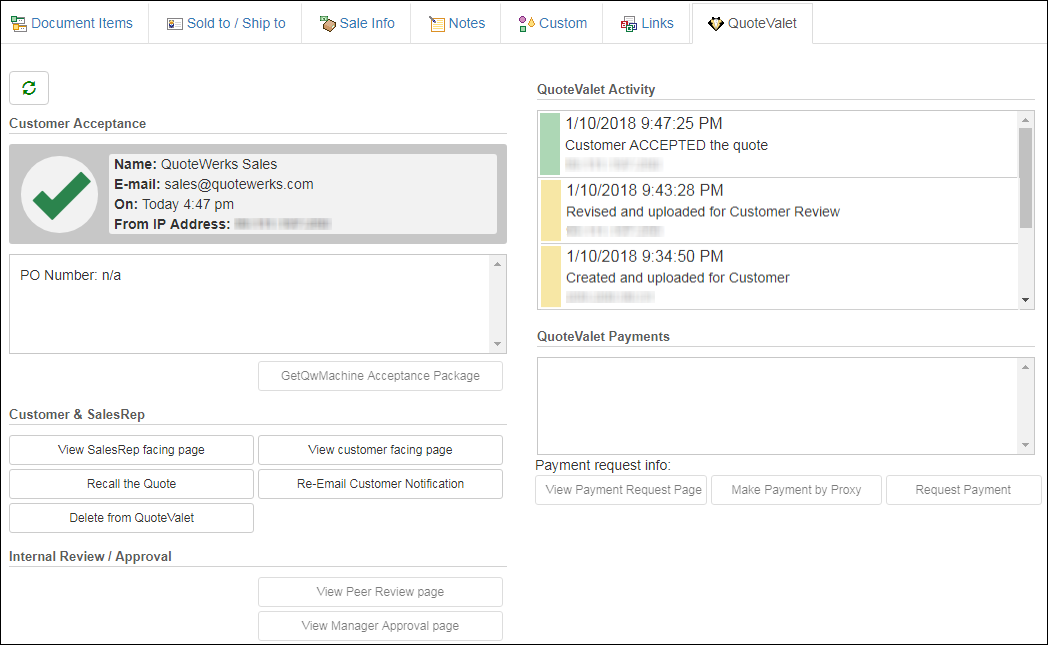Click the green acceptance checkmark icon
Screen dimensions: 1048x645
(60, 195)
